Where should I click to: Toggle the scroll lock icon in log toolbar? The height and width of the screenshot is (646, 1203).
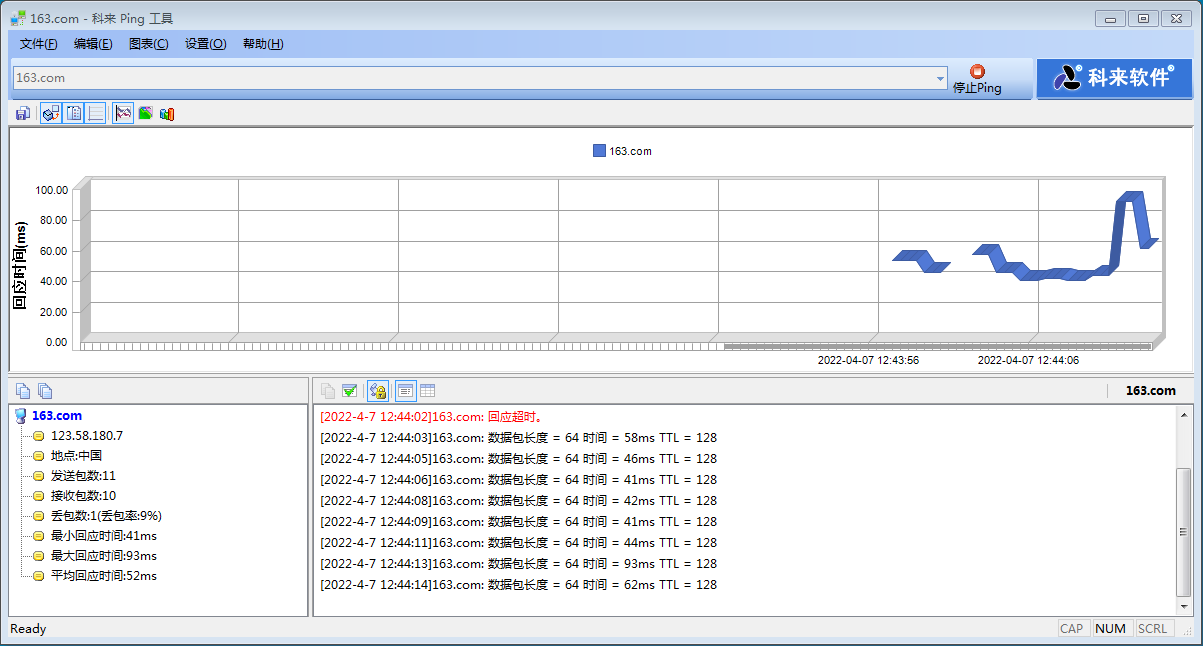pos(378,391)
